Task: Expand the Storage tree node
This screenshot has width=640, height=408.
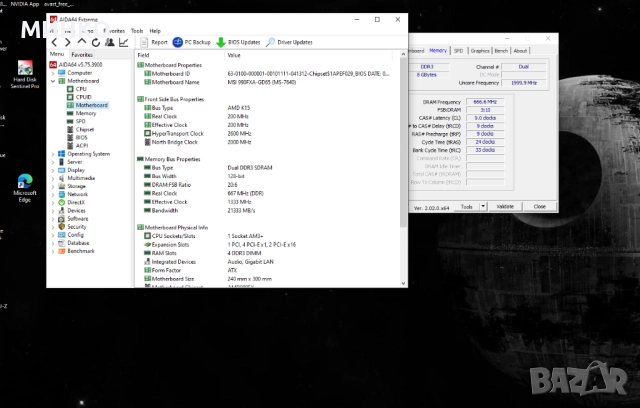Action: tap(53, 186)
